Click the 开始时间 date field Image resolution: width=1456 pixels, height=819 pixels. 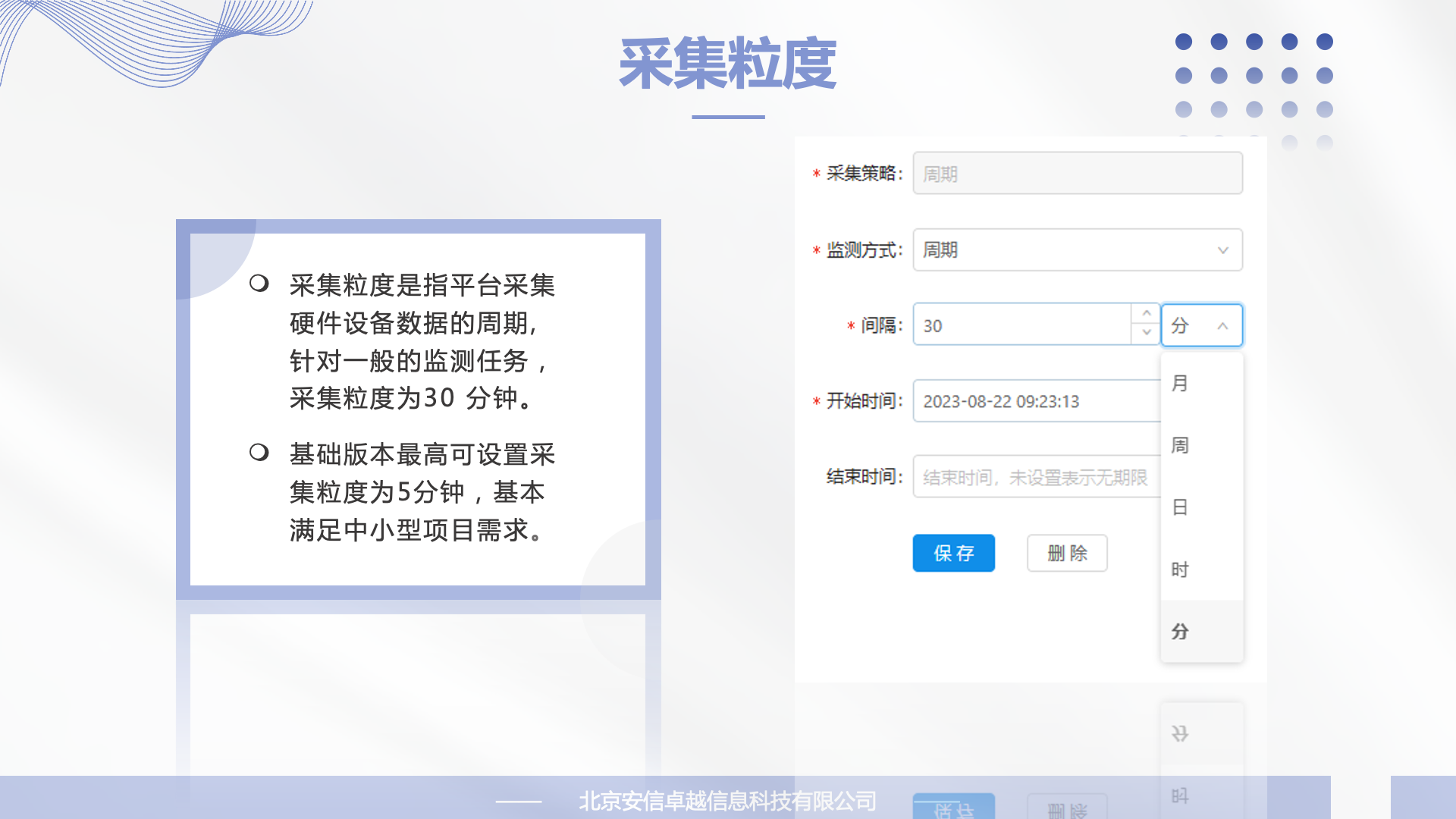click(1036, 401)
